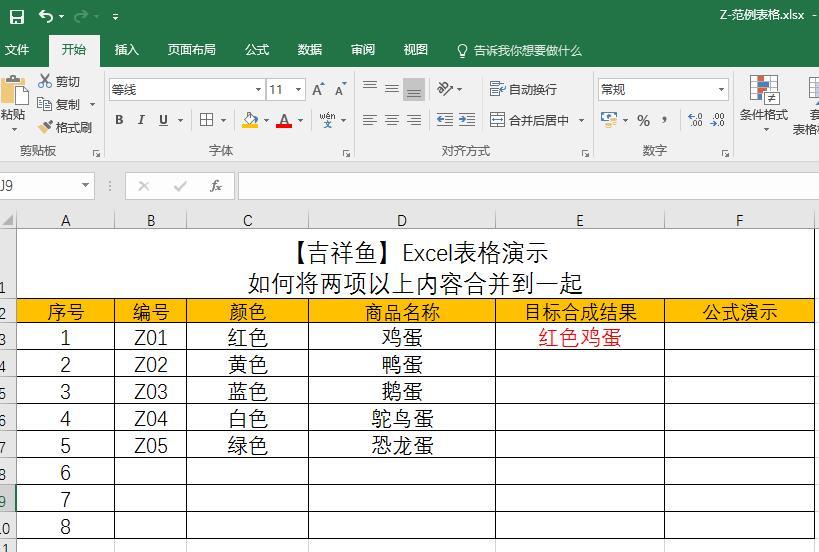Open the 字体 dialog launcher
This screenshot has width=819, height=552.
tap(346, 153)
